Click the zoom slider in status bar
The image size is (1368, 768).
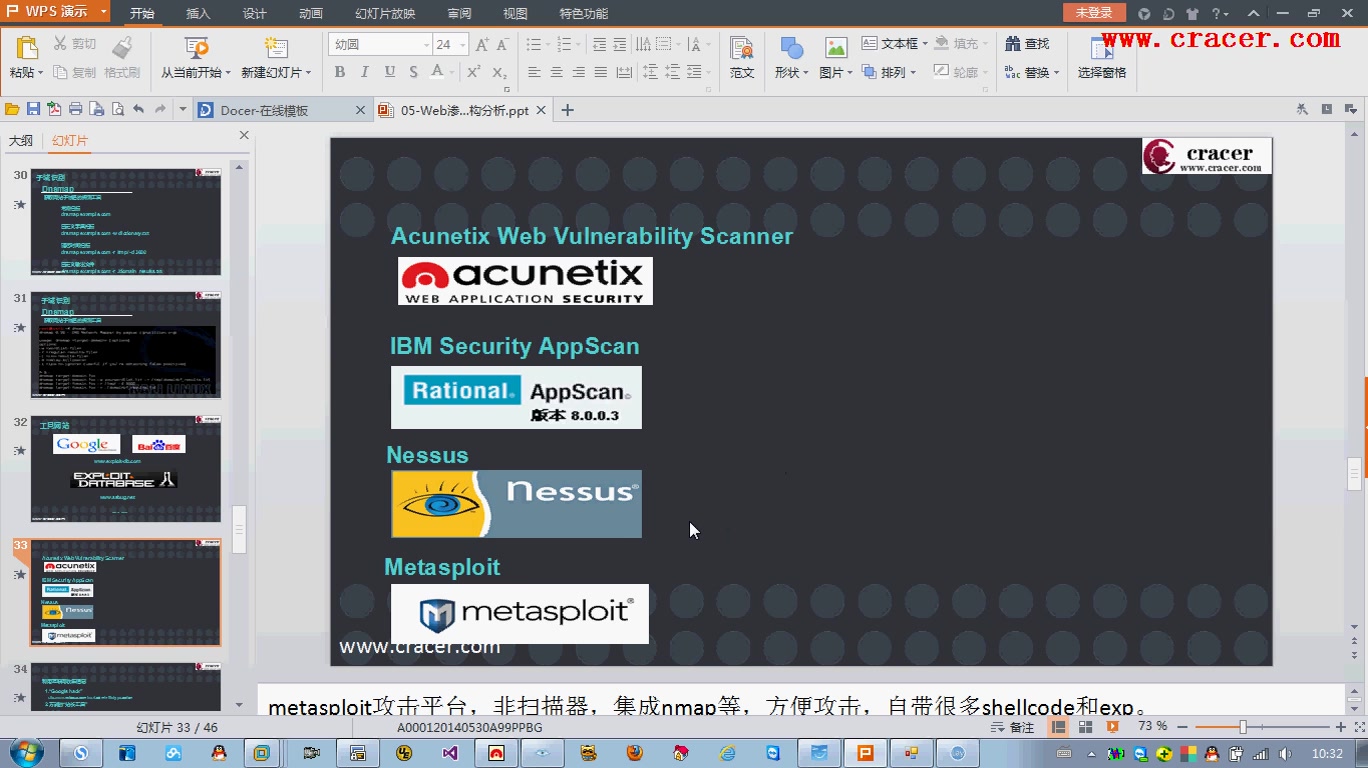coord(1243,727)
